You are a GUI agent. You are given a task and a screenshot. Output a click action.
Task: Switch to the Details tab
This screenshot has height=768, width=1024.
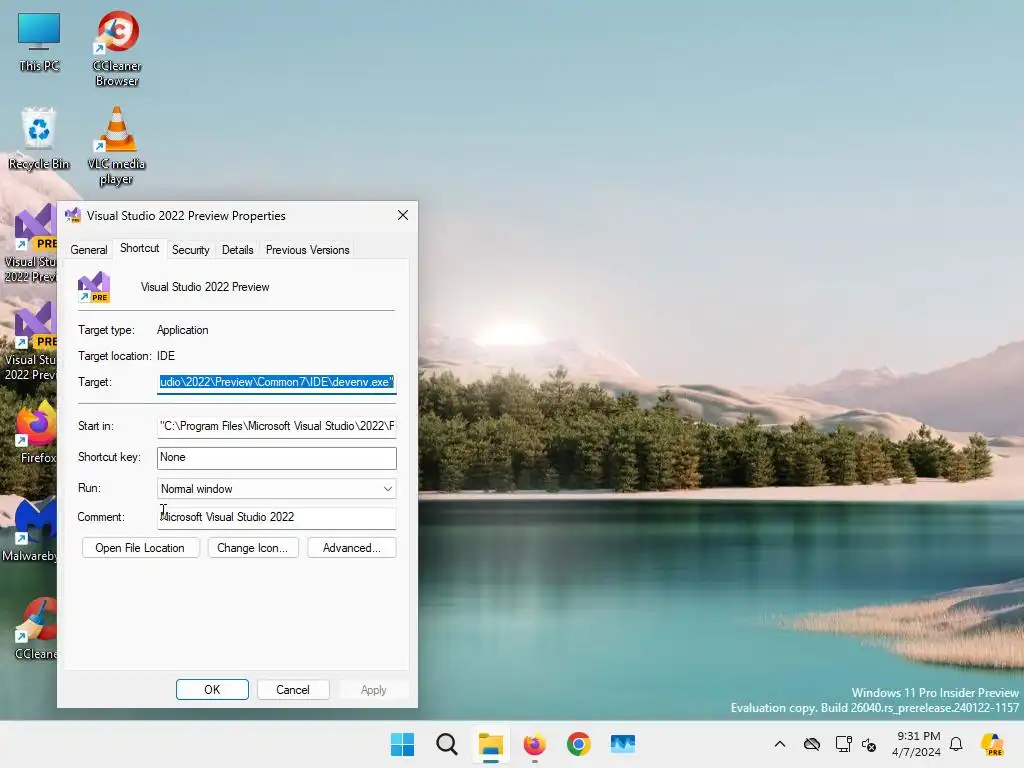237,250
